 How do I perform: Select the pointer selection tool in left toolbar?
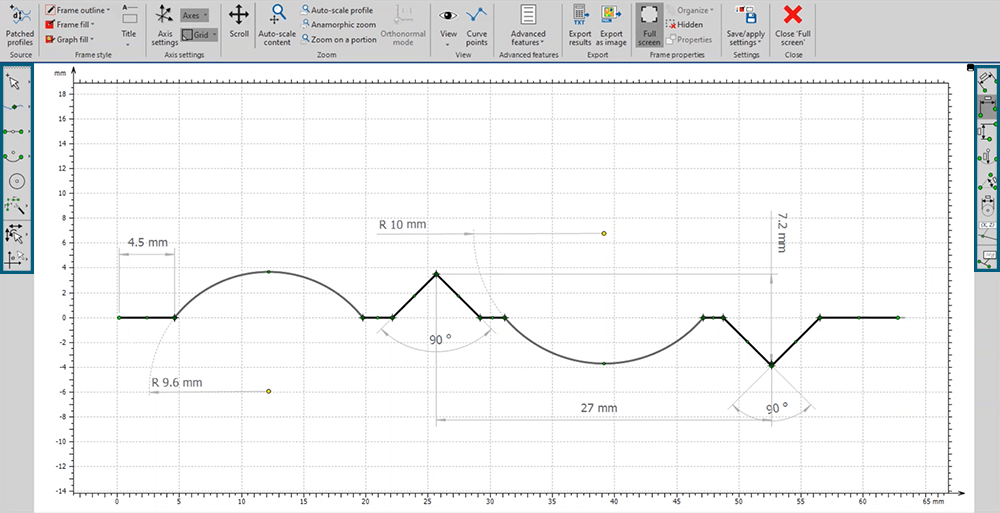[x=16, y=82]
